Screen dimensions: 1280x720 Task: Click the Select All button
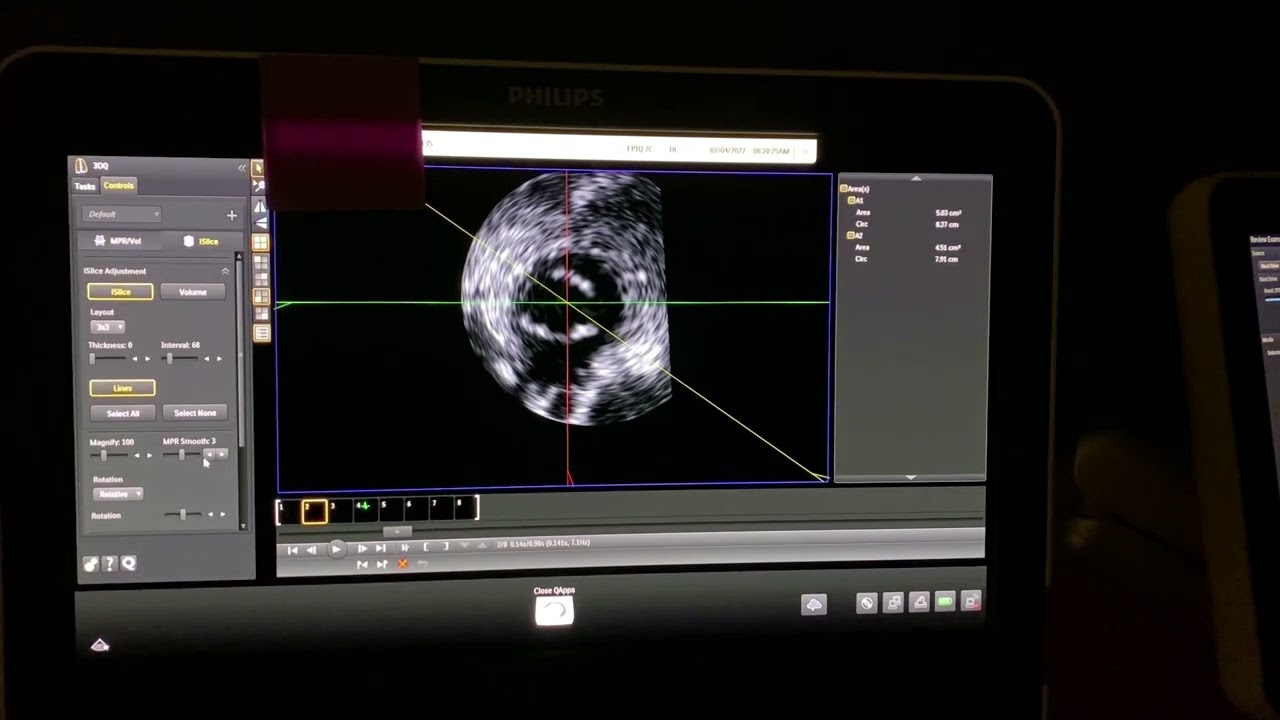pos(123,413)
